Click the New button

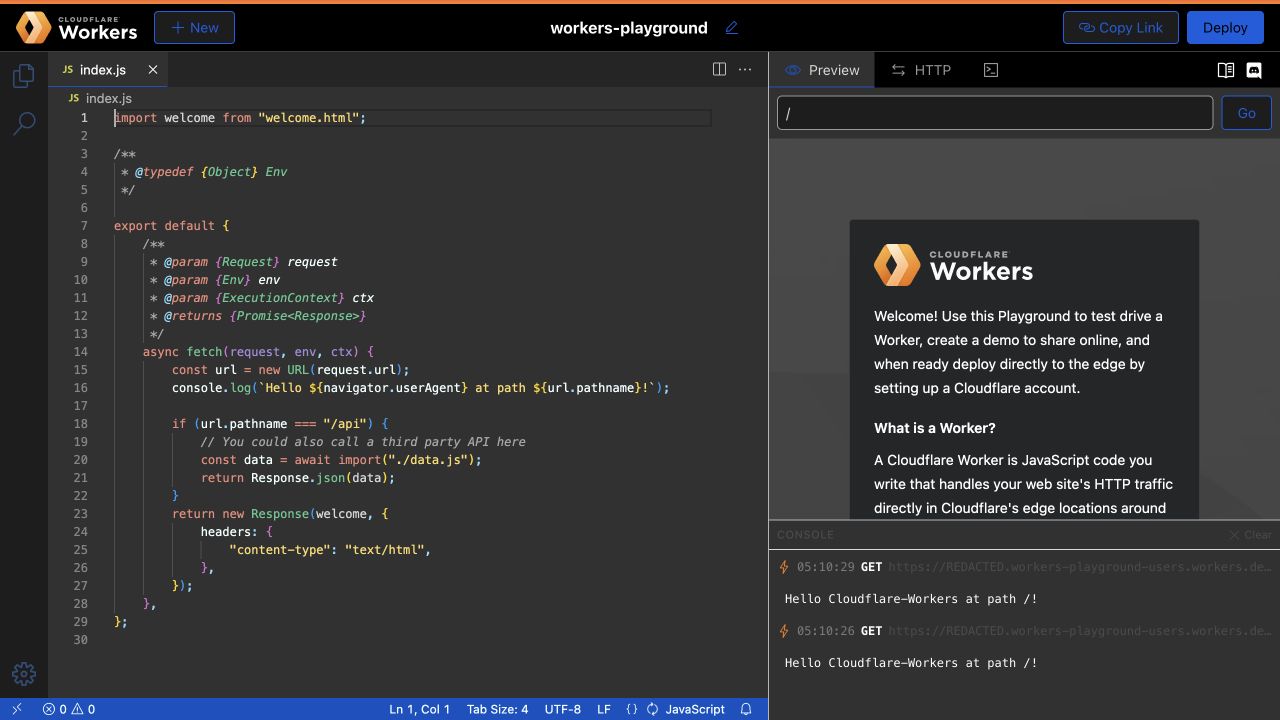point(194,28)
